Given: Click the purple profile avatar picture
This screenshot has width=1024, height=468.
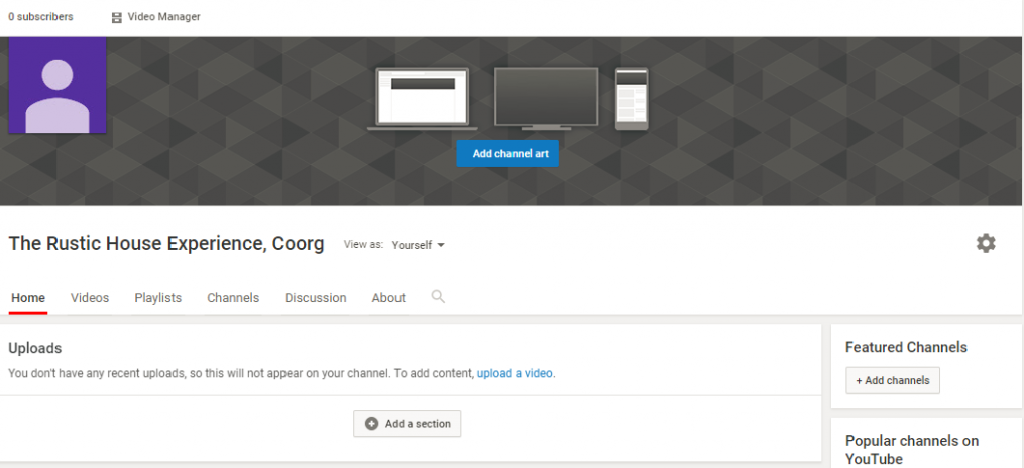Looking at the screenshot, I should pyautogui.click(x=57, y=86).
